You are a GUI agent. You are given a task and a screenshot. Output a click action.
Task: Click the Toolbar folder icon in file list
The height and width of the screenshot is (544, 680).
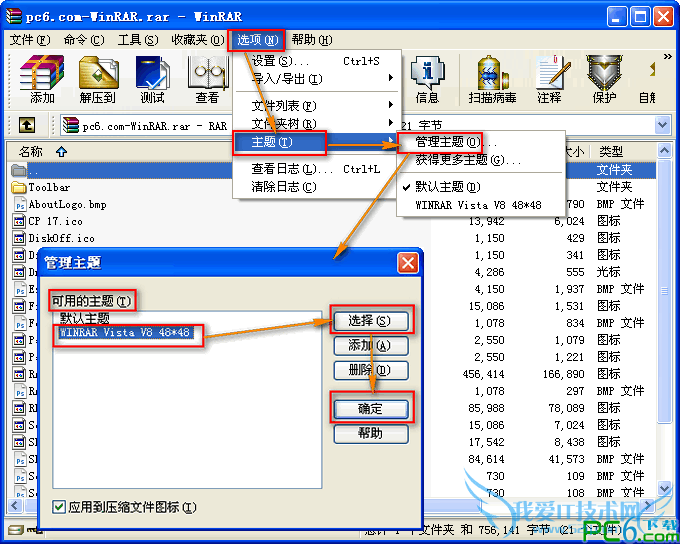tap(18, 187)
